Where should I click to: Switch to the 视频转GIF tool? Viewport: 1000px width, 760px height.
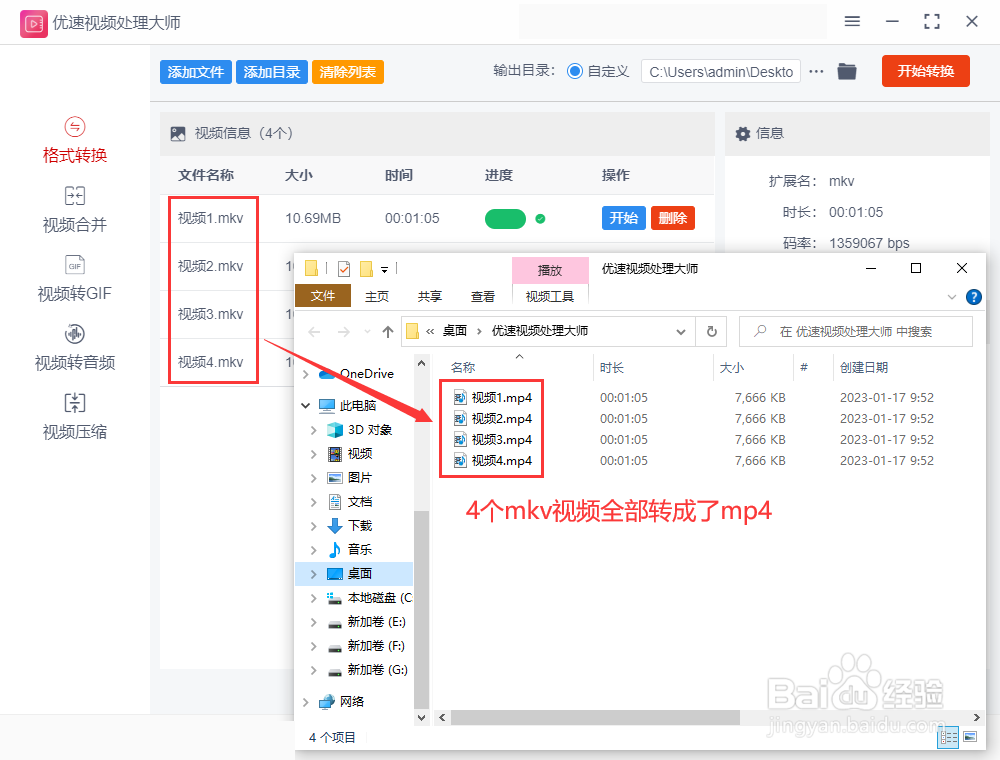pyautogui.click(x=74, y=280)
